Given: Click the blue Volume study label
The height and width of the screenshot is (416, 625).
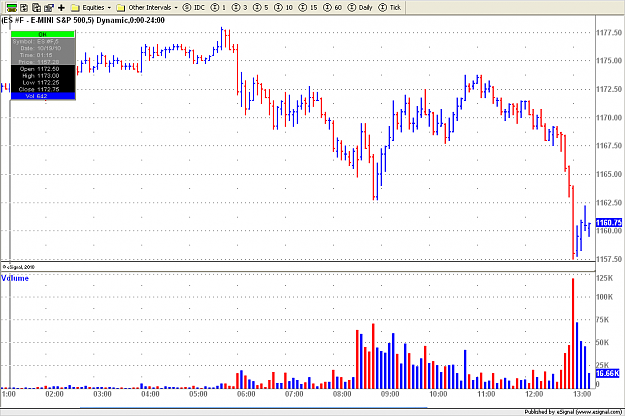Looking at the screenshot, I should 15,279.
